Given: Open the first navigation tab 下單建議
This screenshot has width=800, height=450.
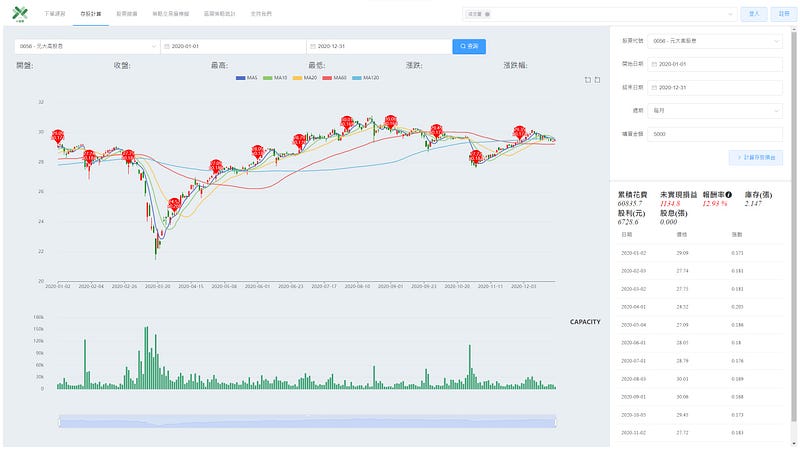Looking at the screenshot, I should tap(55, 14).
